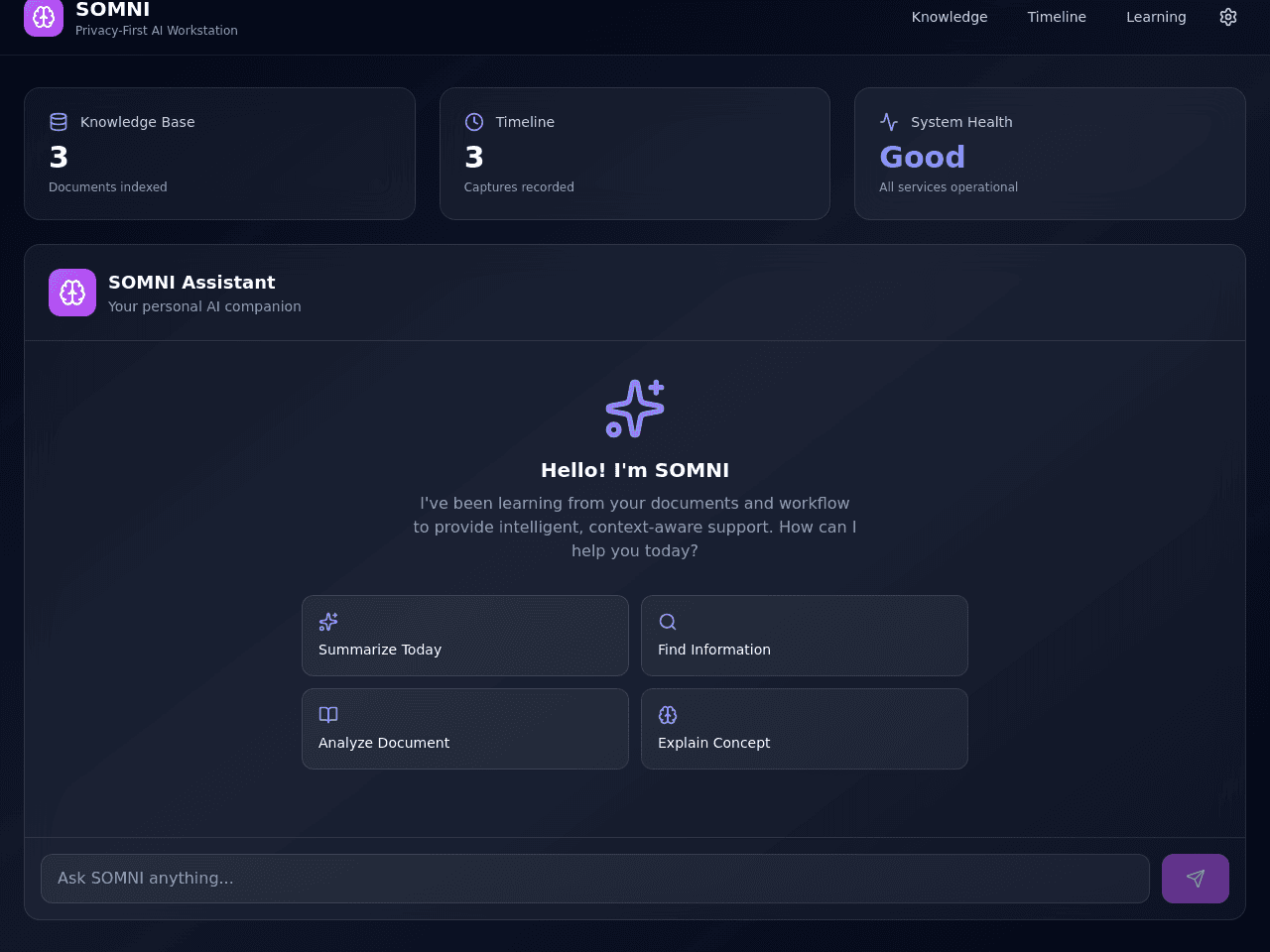Choose the Explain Concept suggestion
Screen dimensions: 1270x952
(805, 729)
